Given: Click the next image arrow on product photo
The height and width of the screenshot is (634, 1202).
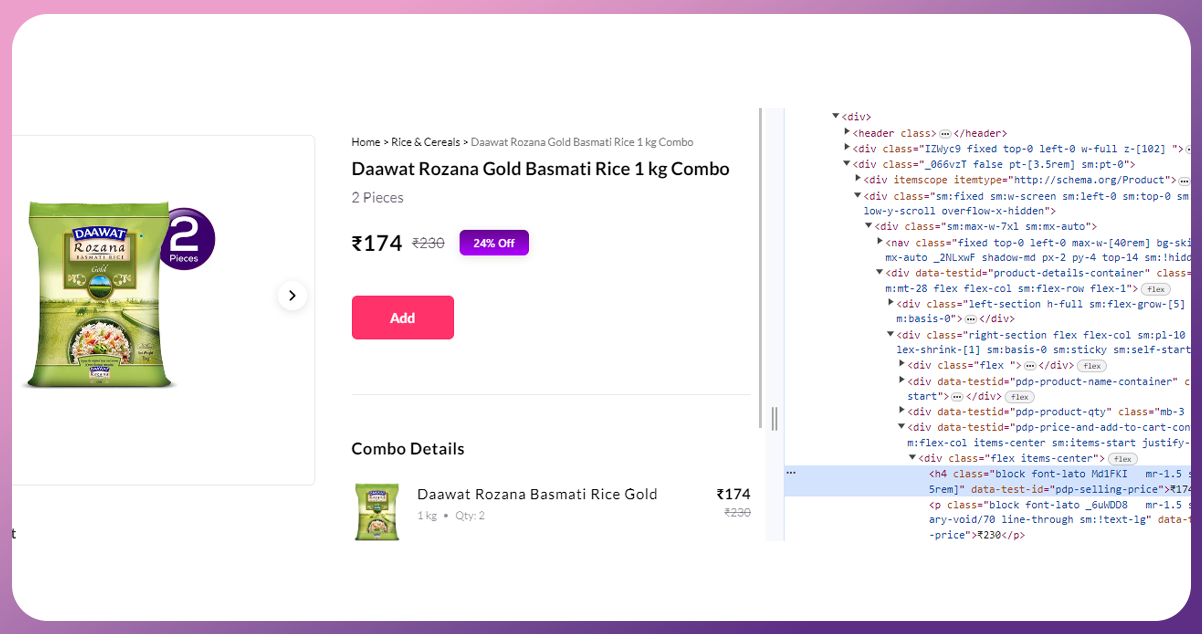Looking at the screenshot, I should pyautogui.click(x=292, y=295).
